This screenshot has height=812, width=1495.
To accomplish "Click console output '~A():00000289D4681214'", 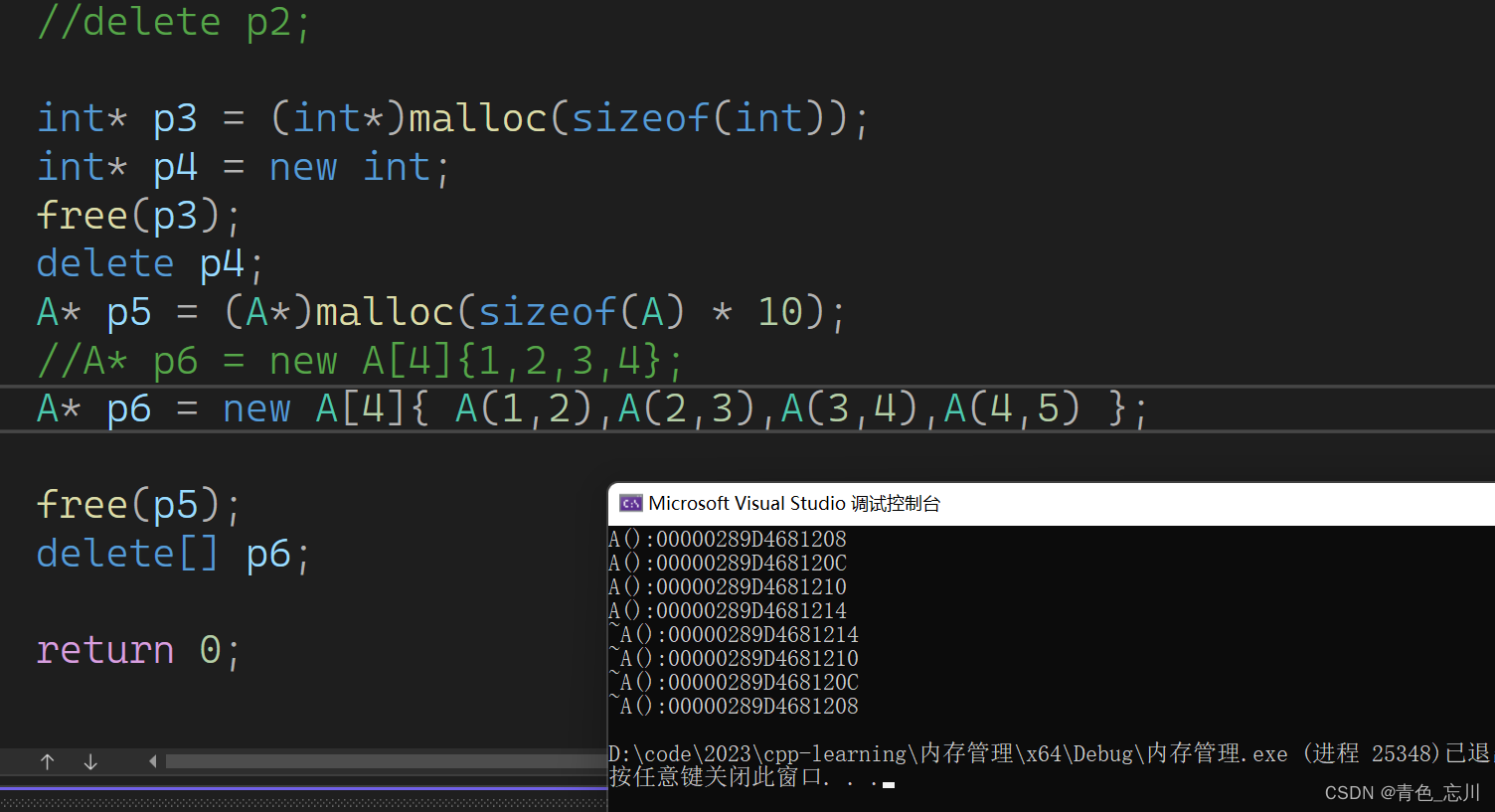I will [x=734, y=634].
